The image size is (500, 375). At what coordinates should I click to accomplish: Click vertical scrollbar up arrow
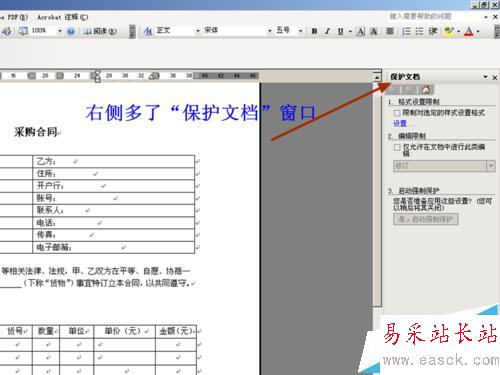coord(377,78)
